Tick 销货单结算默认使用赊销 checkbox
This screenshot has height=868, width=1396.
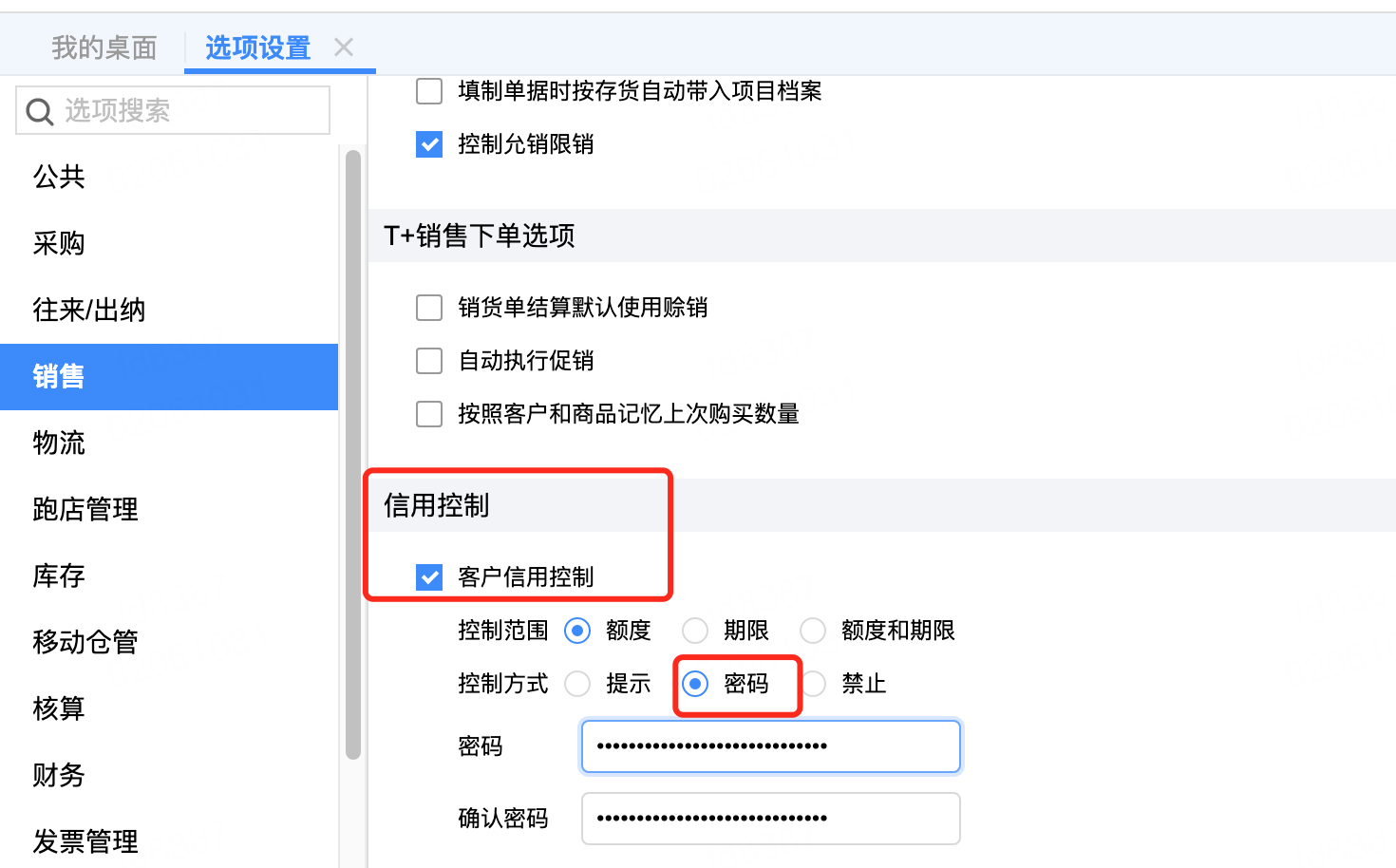(x=429, y=308)
